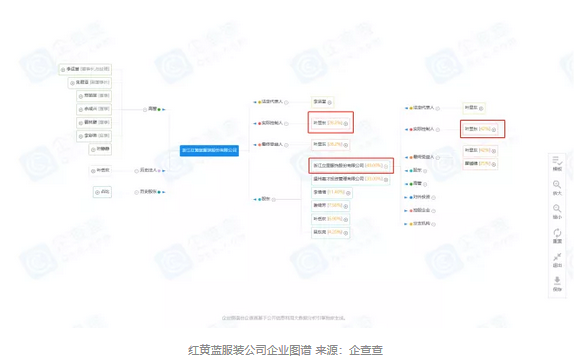Click the 历史股东 category label
Viewport: 584px width, 364px height.
148,192
